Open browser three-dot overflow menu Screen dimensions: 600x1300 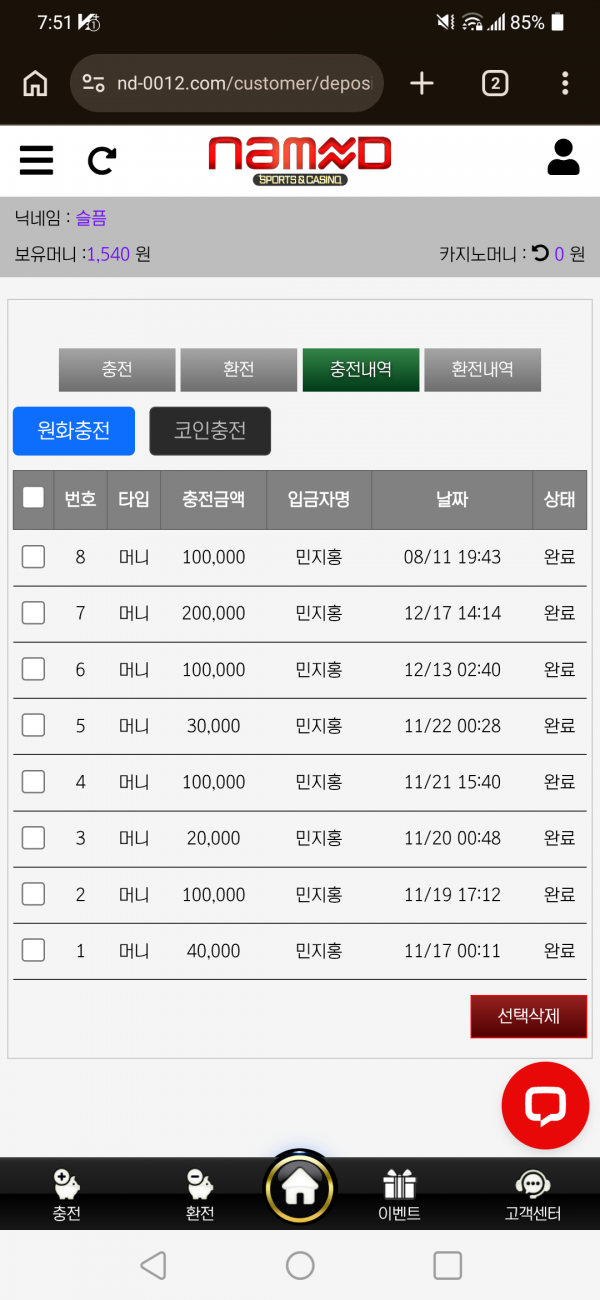pyautogui.click(x=565, y=83)
